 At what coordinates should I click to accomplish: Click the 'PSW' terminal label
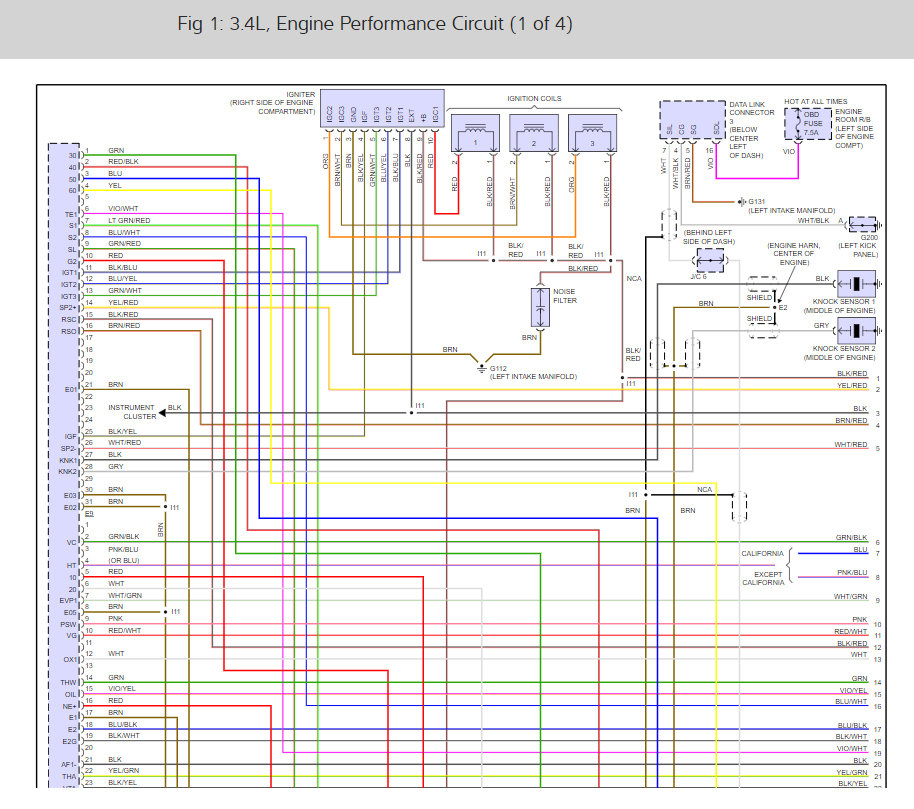69,624
